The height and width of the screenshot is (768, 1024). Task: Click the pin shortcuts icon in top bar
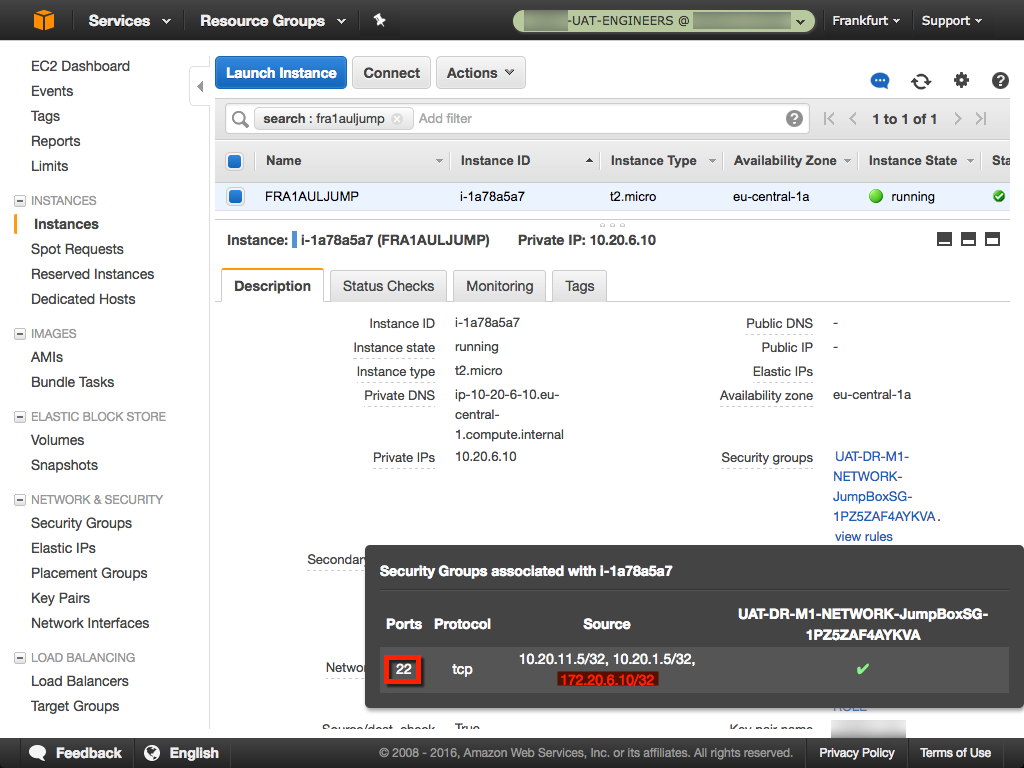click(x=379, y=20)
